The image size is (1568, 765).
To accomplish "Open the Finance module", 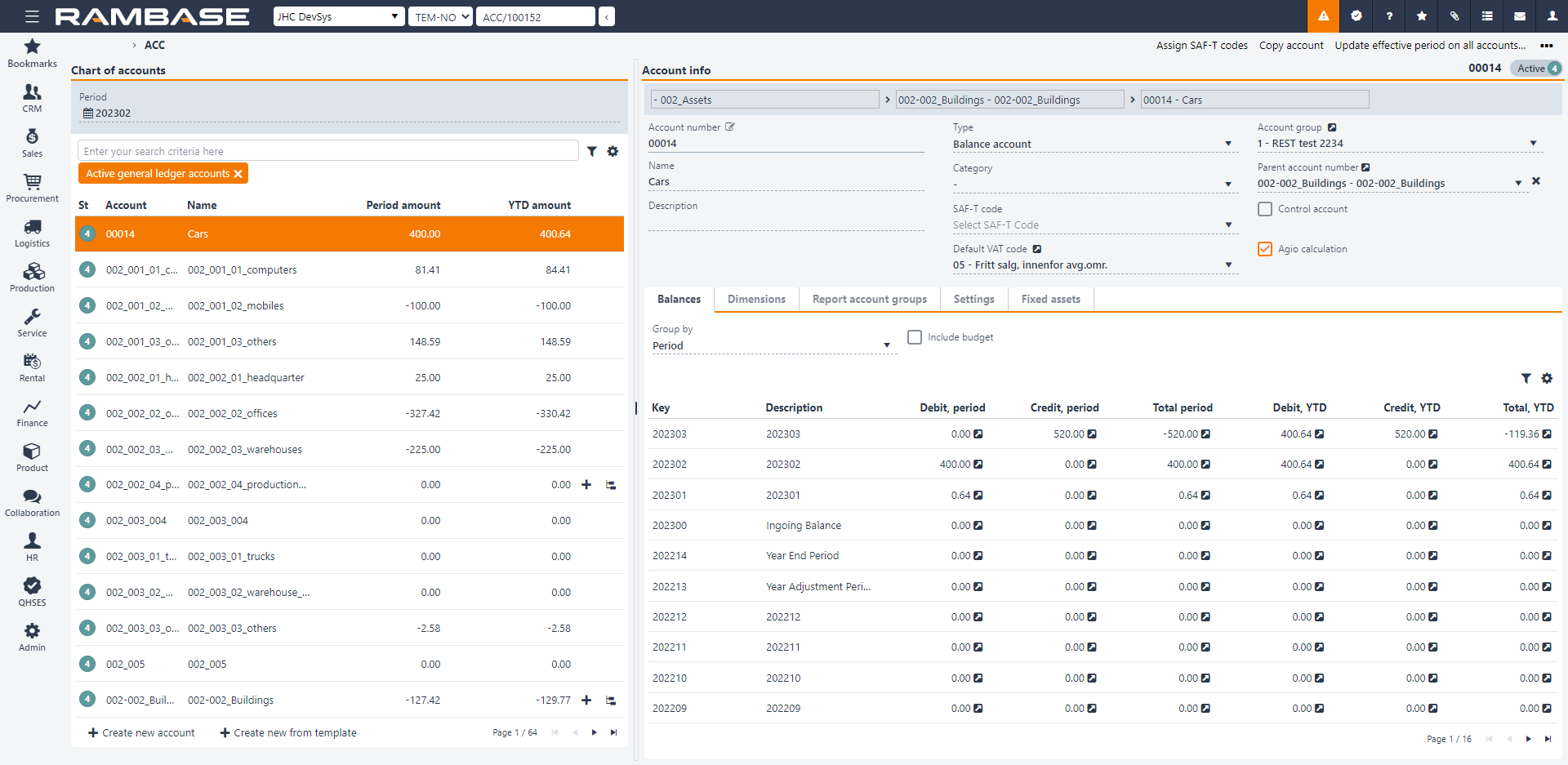I will [32, 413].
